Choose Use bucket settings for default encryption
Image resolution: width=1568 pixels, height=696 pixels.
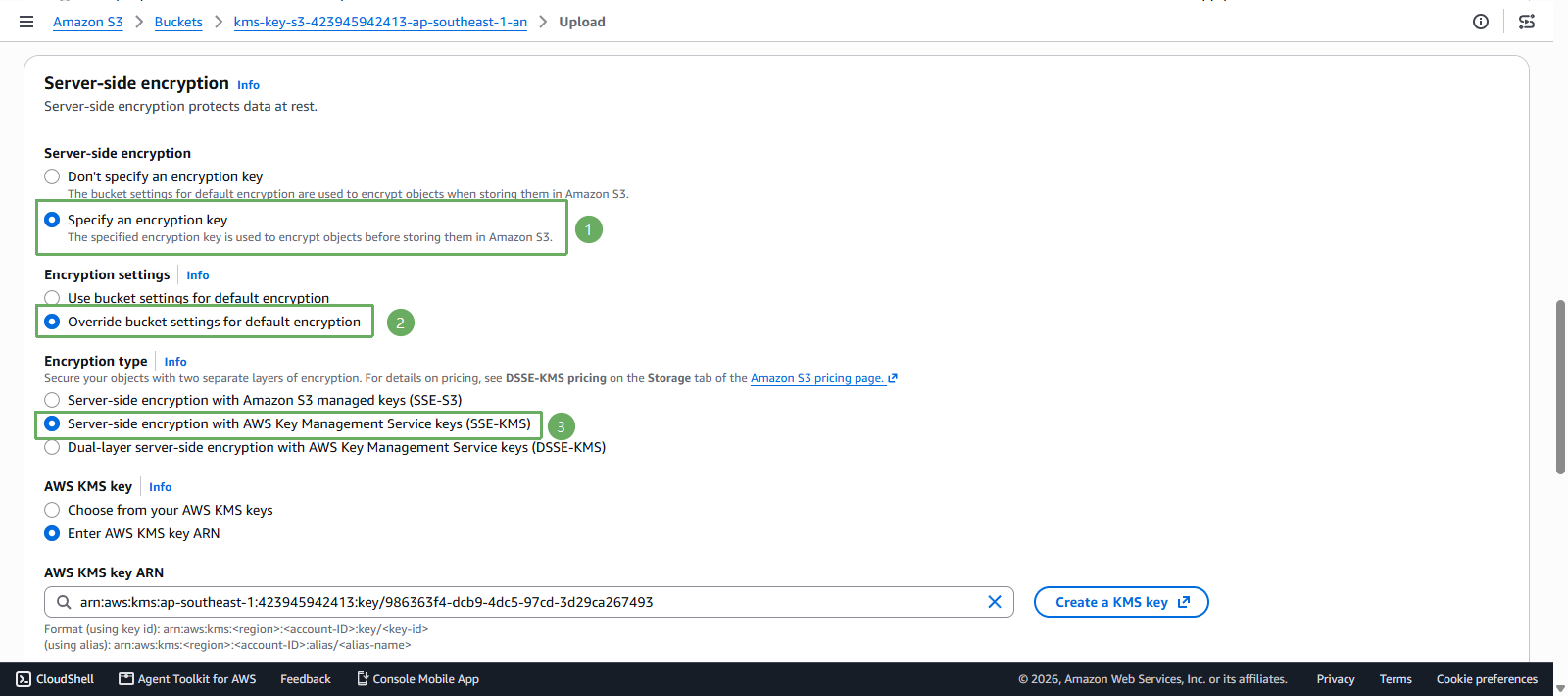(x=52, y=298)
